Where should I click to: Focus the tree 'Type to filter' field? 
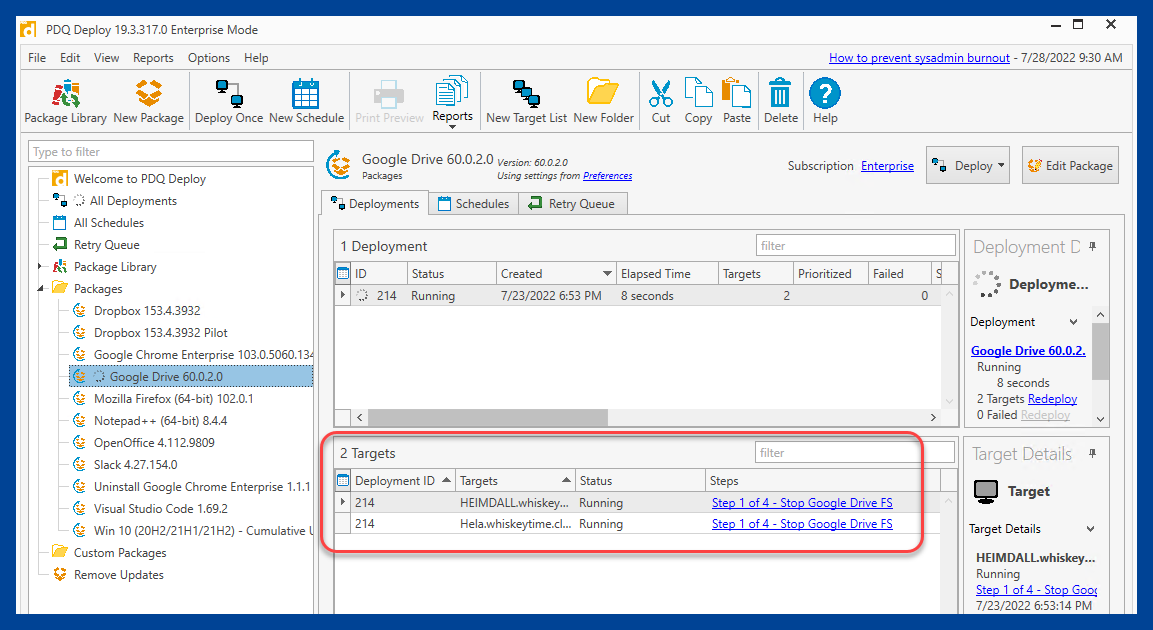pyautogui.click(x=171, y=151)
